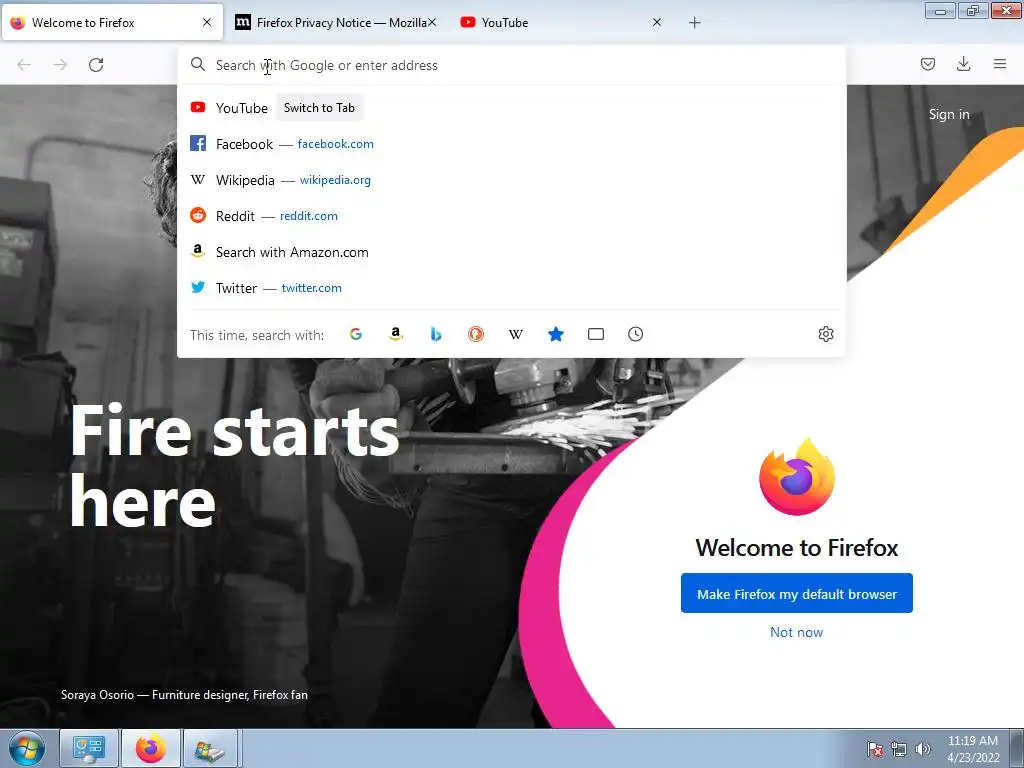Select the Facebook suggestion
1024x768 pixels.
511,144
